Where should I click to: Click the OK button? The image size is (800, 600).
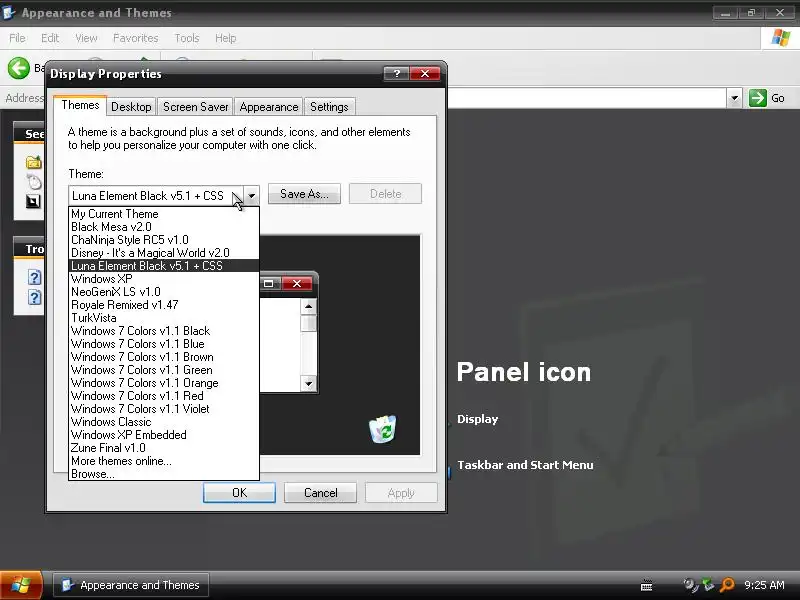[x=239, y=493]
